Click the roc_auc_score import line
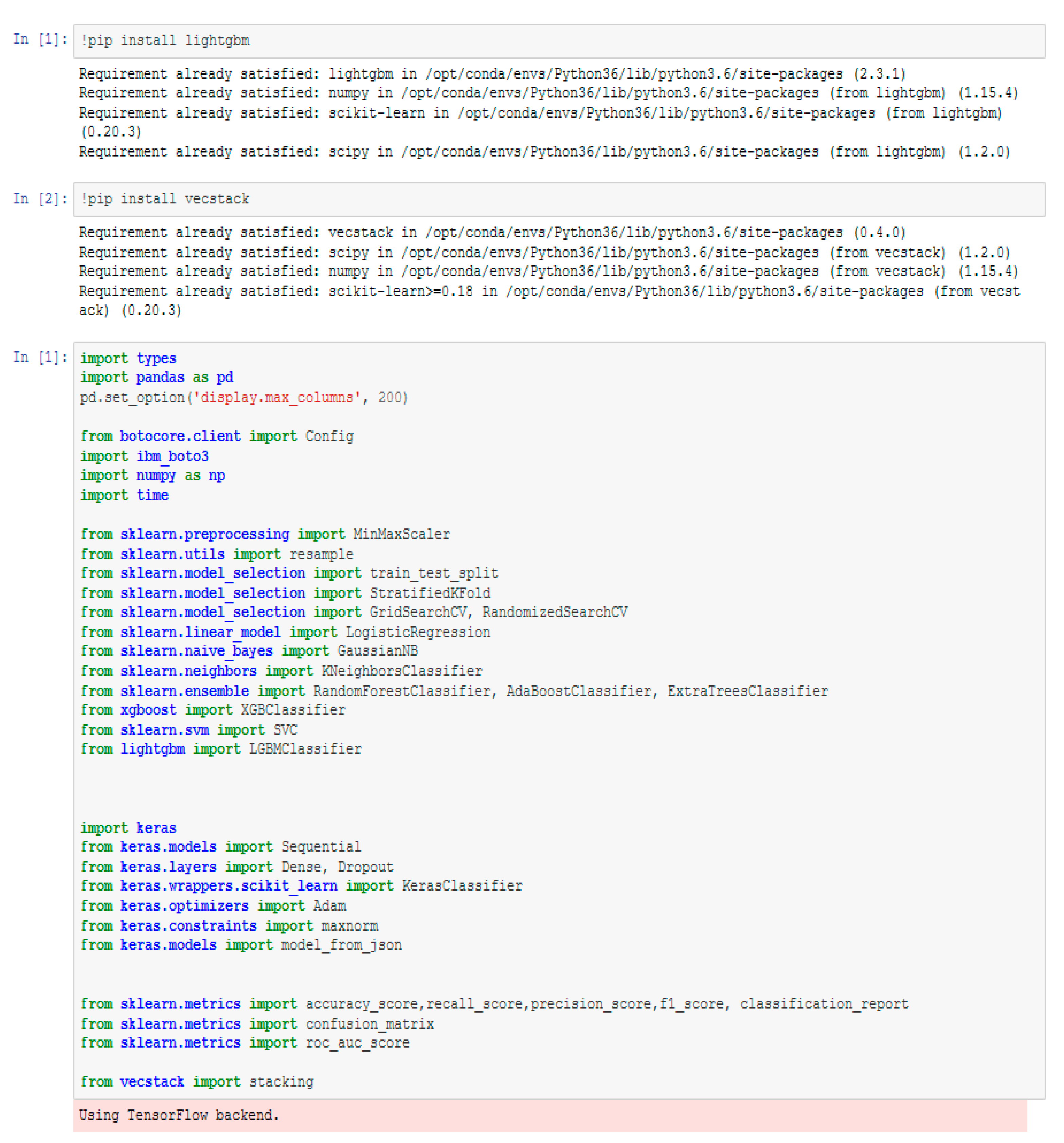Image resolution: width=1064 pixels, height=1143 pixels. 245,1043
